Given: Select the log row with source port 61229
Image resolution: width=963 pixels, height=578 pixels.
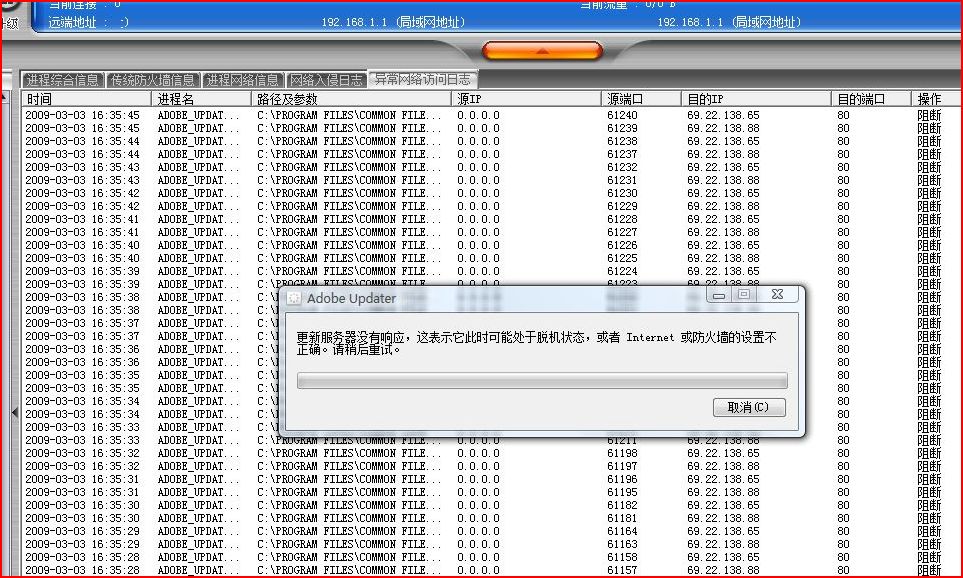Looking at the screenshot, I should (491, 206).
